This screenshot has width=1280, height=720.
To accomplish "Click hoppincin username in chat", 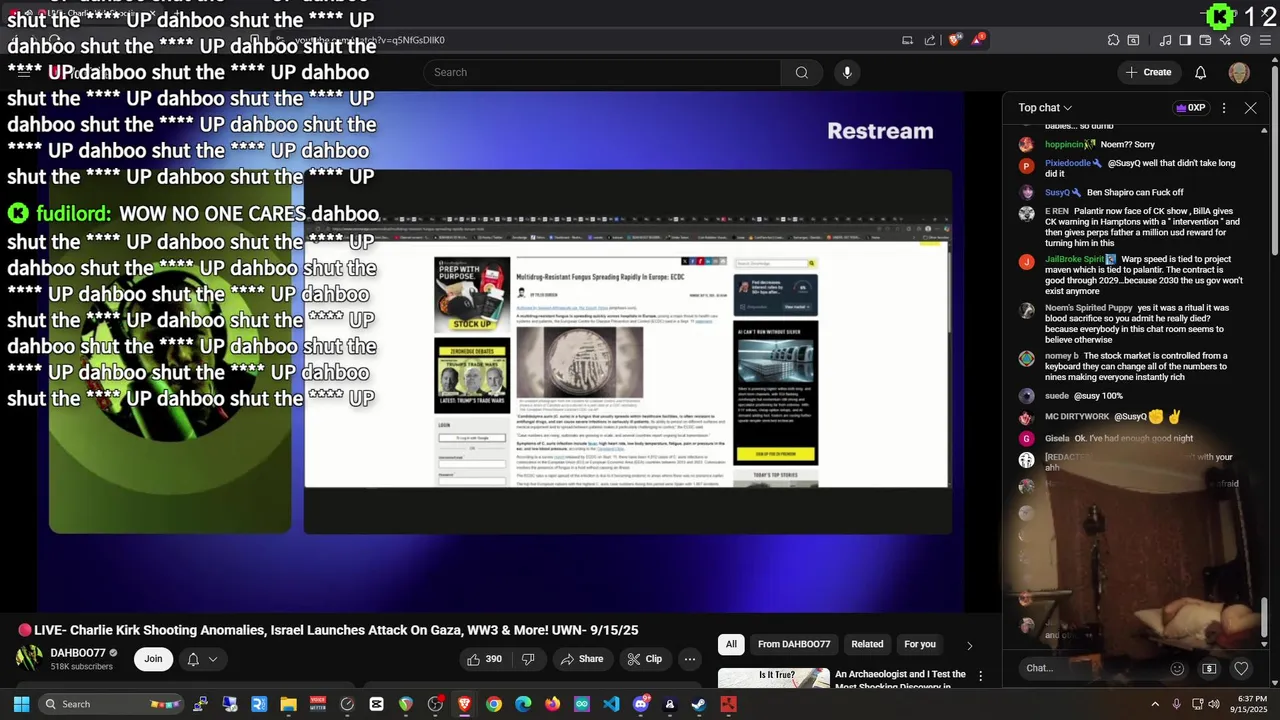I will [x=1065, y=145].
